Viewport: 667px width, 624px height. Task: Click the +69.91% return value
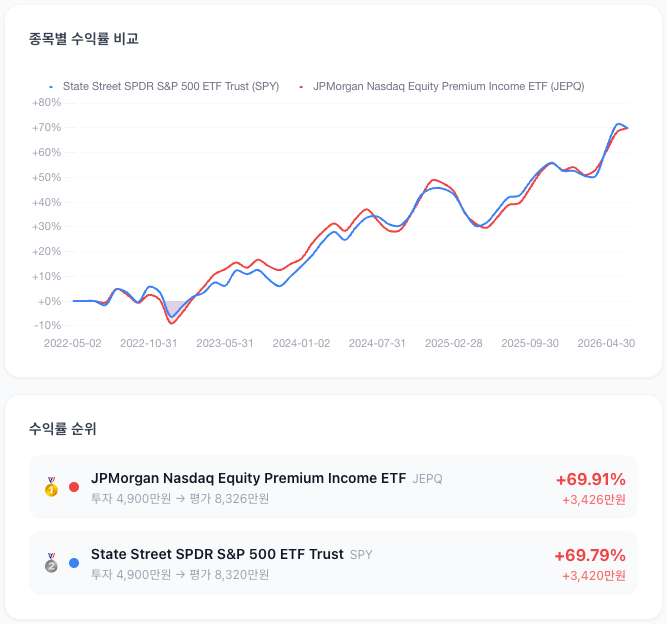point(591,479)
